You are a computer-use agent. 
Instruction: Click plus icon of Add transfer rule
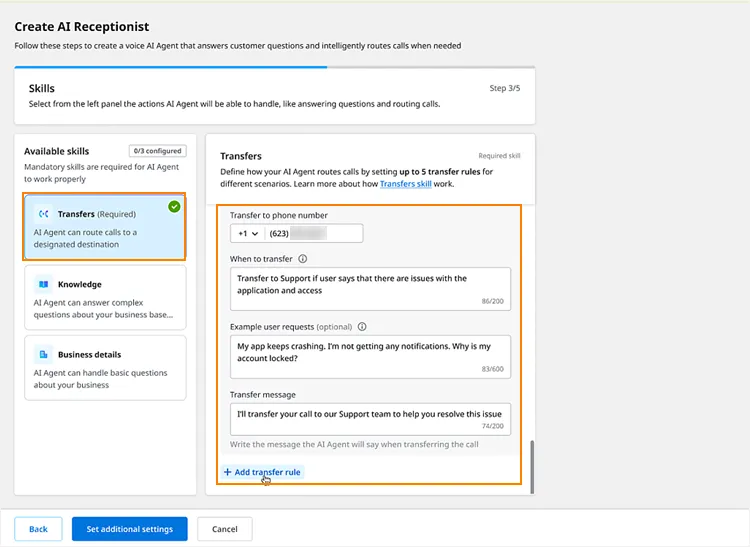pos(227,472)
